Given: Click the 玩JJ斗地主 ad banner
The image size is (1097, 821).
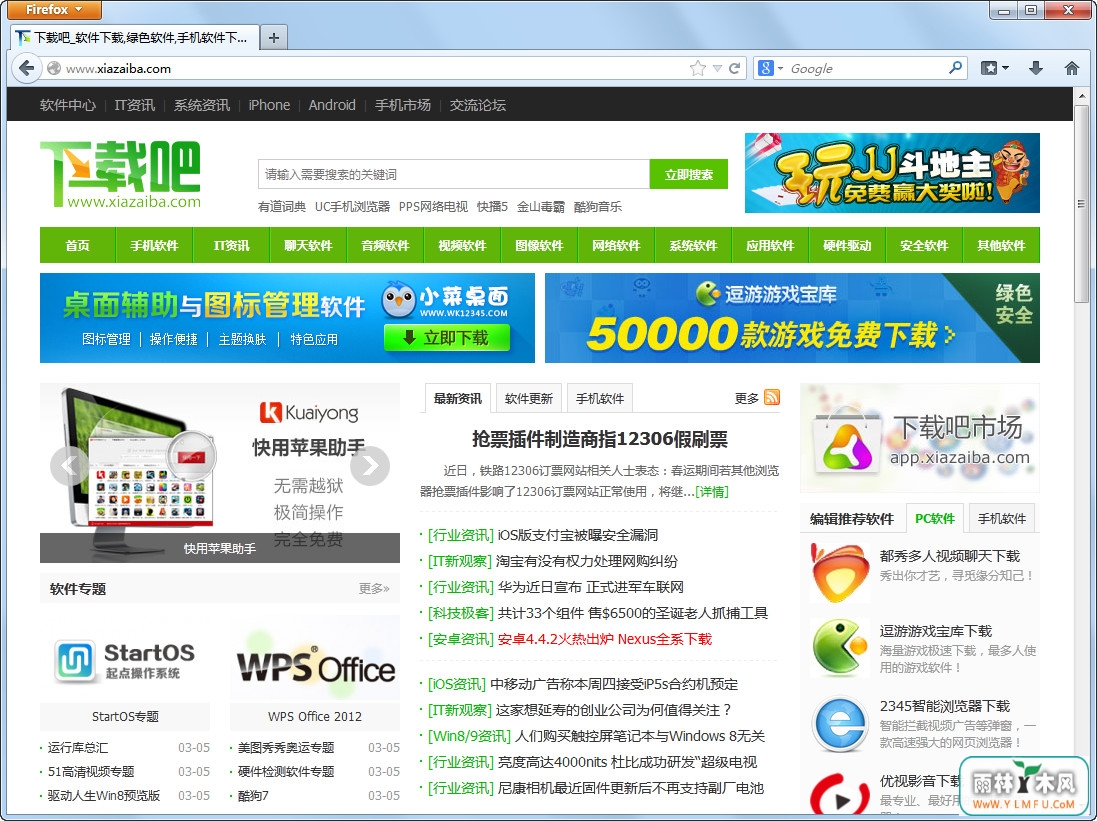Looking at the screenshot, I should 892,173.
